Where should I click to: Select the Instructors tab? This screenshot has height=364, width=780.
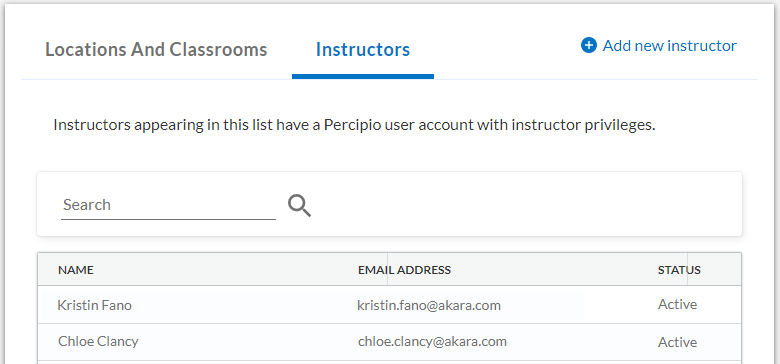363,50
